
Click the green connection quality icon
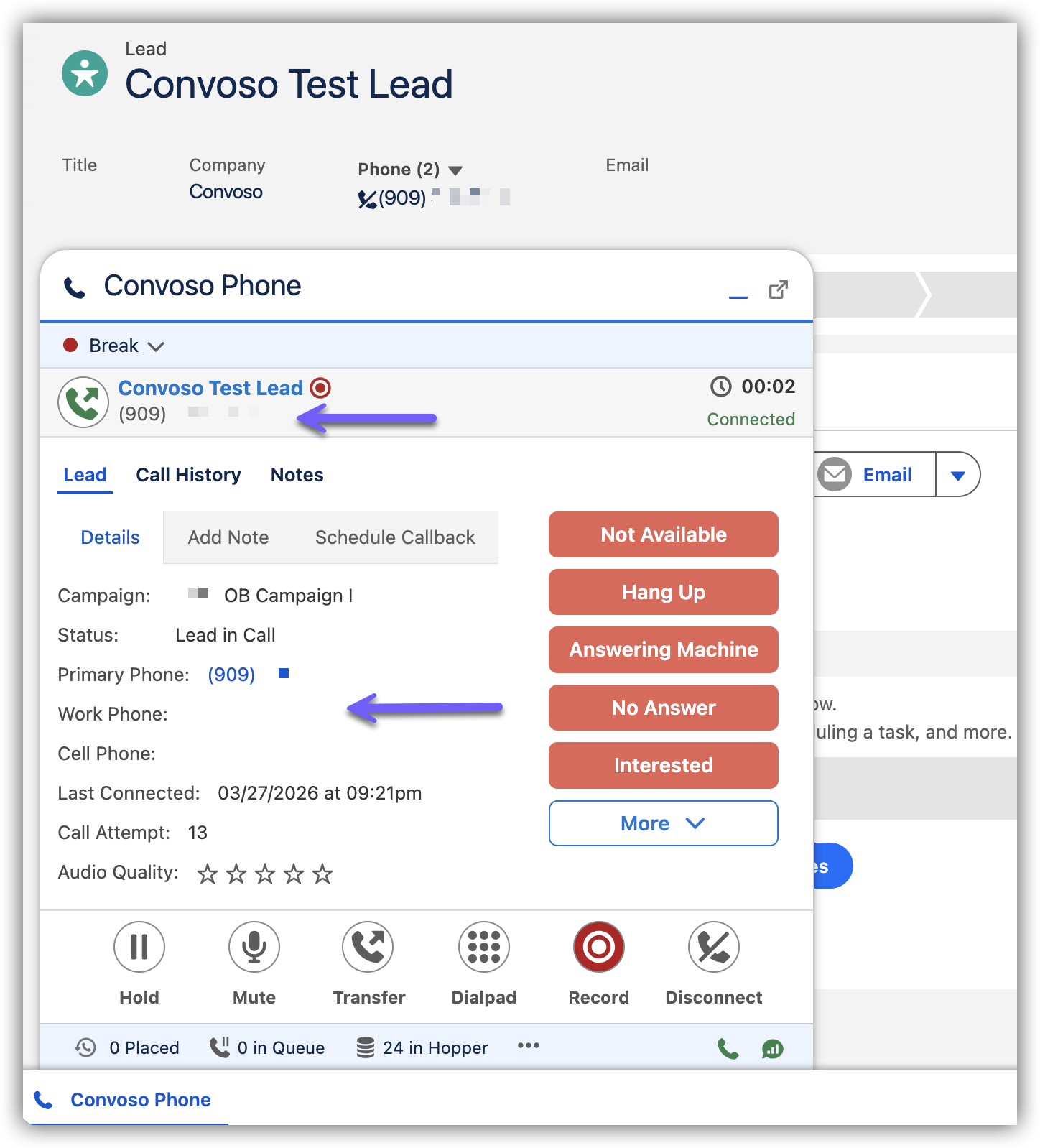pos(772,1049)
